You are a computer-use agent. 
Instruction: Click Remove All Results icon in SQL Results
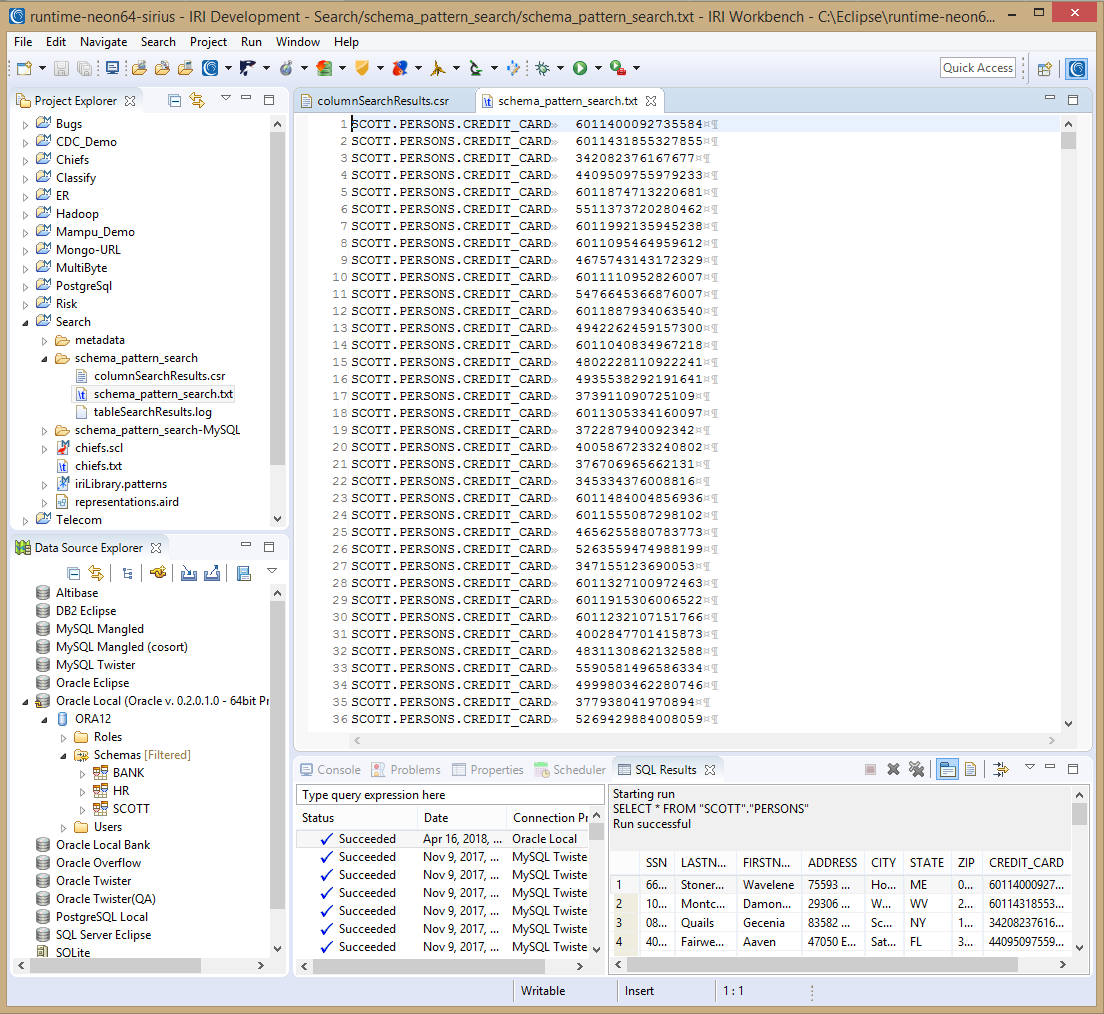[x=916, y=769]
